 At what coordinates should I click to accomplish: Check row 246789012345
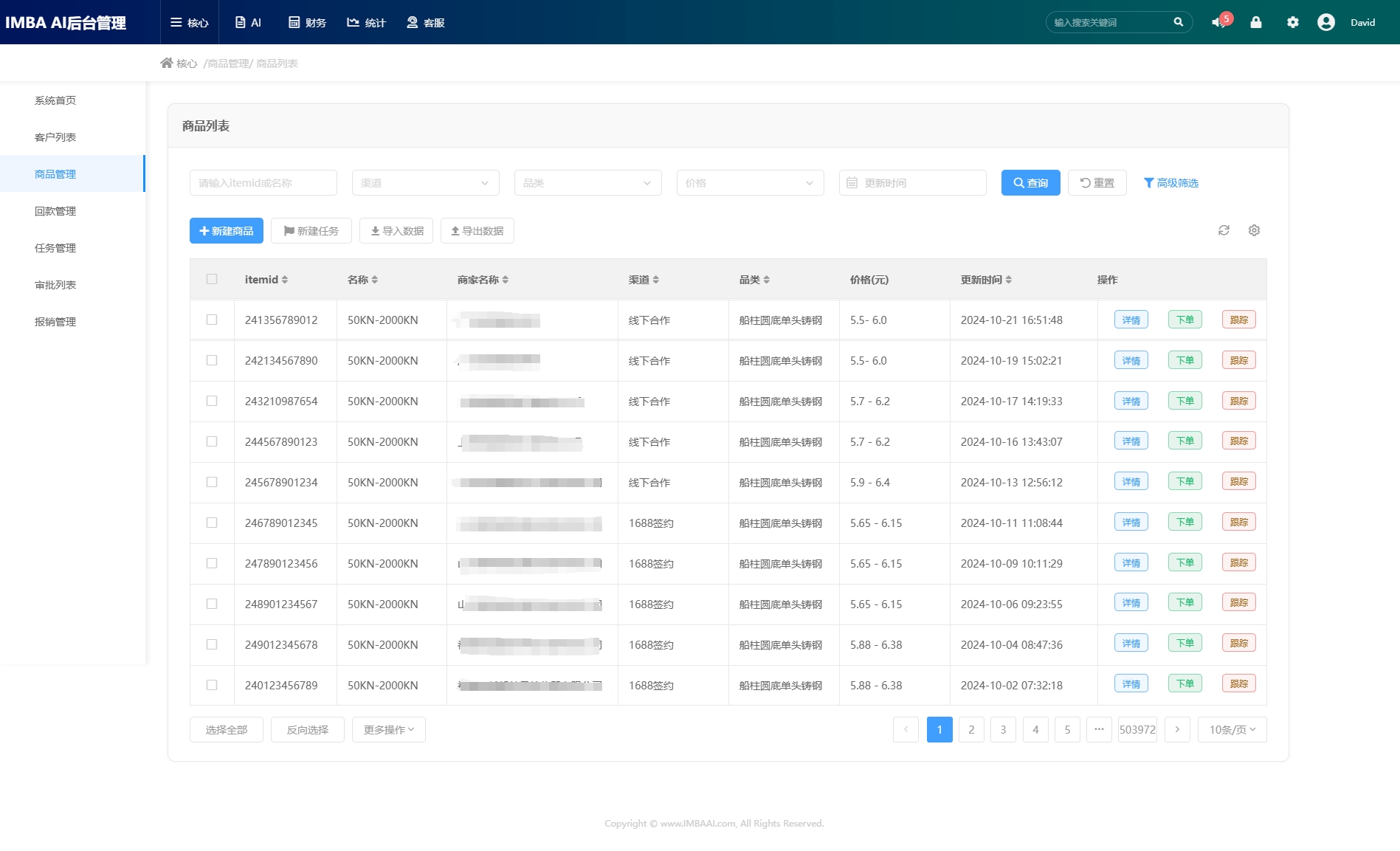(212, 523)
